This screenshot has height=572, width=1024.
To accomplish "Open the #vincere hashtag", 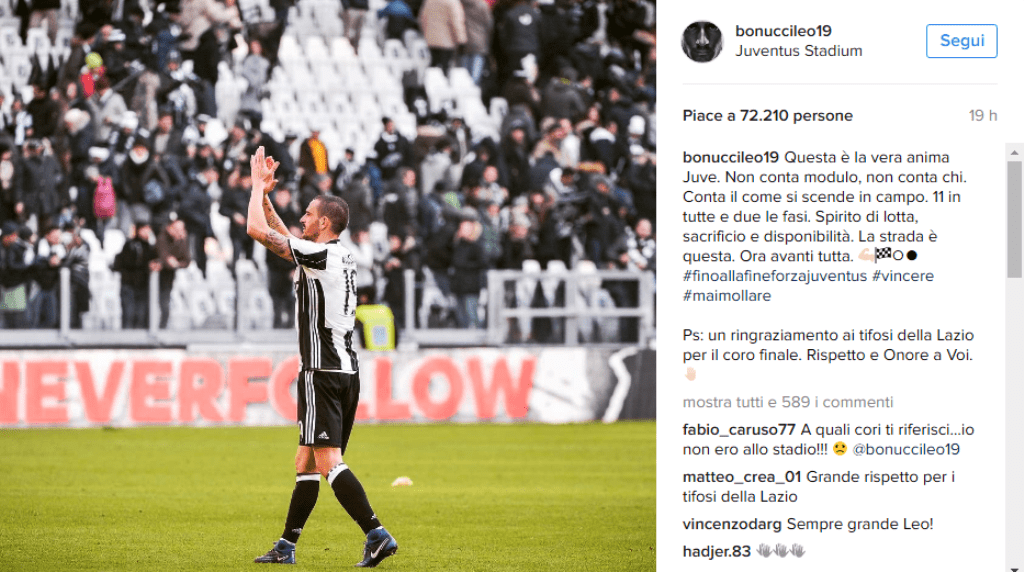I will [903, 276].
